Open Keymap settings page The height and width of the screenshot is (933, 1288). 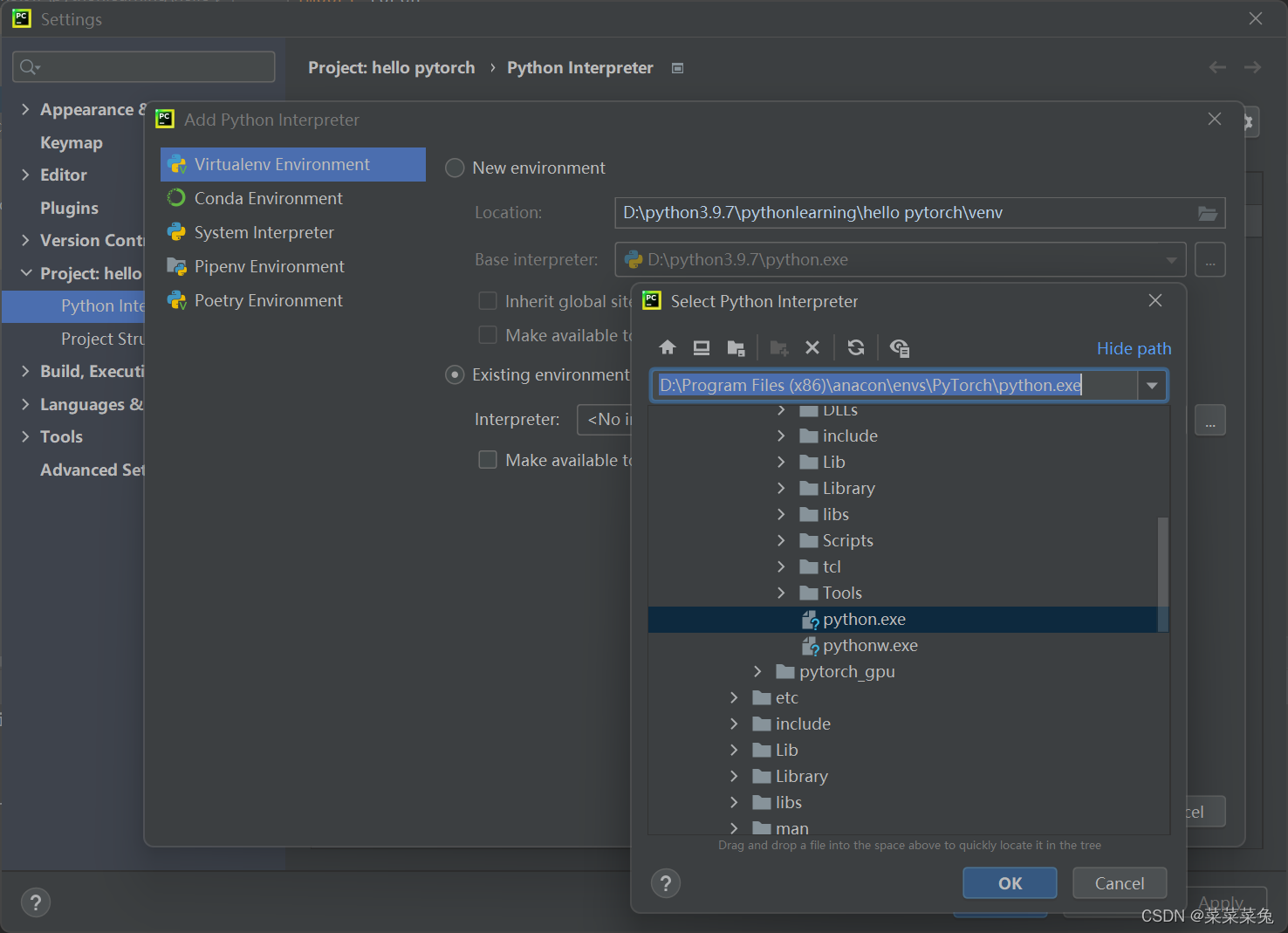[x=72, y=142]
